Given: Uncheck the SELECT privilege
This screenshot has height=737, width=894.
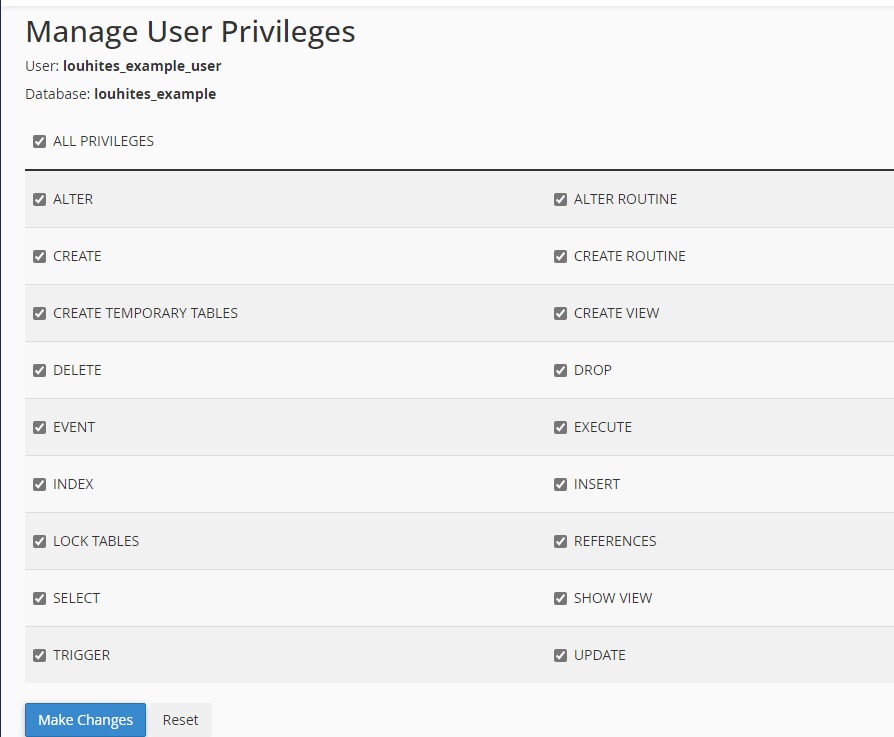Looking at the screenshot, I should pos(40,599).
